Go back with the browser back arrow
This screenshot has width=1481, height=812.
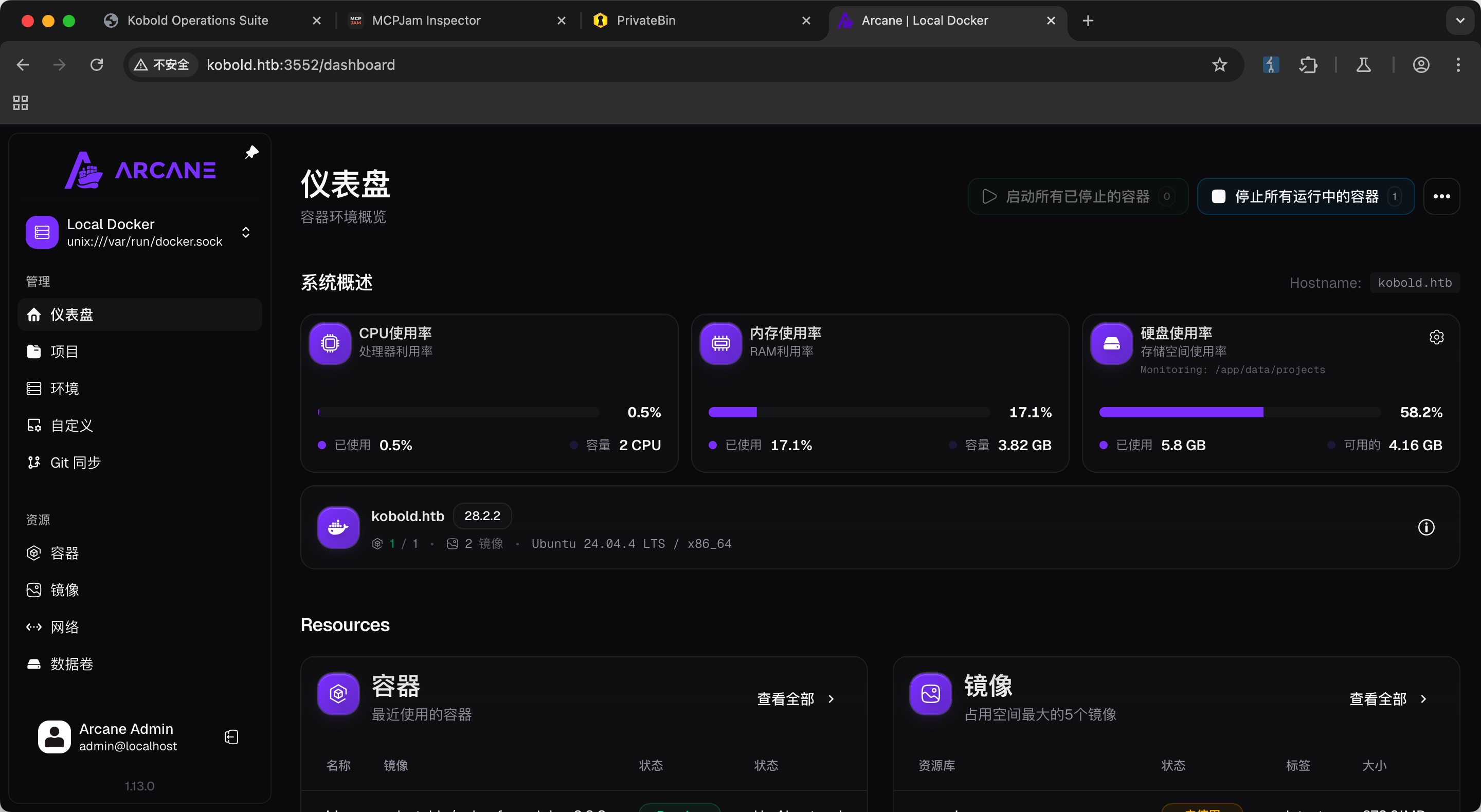(23, 65)
